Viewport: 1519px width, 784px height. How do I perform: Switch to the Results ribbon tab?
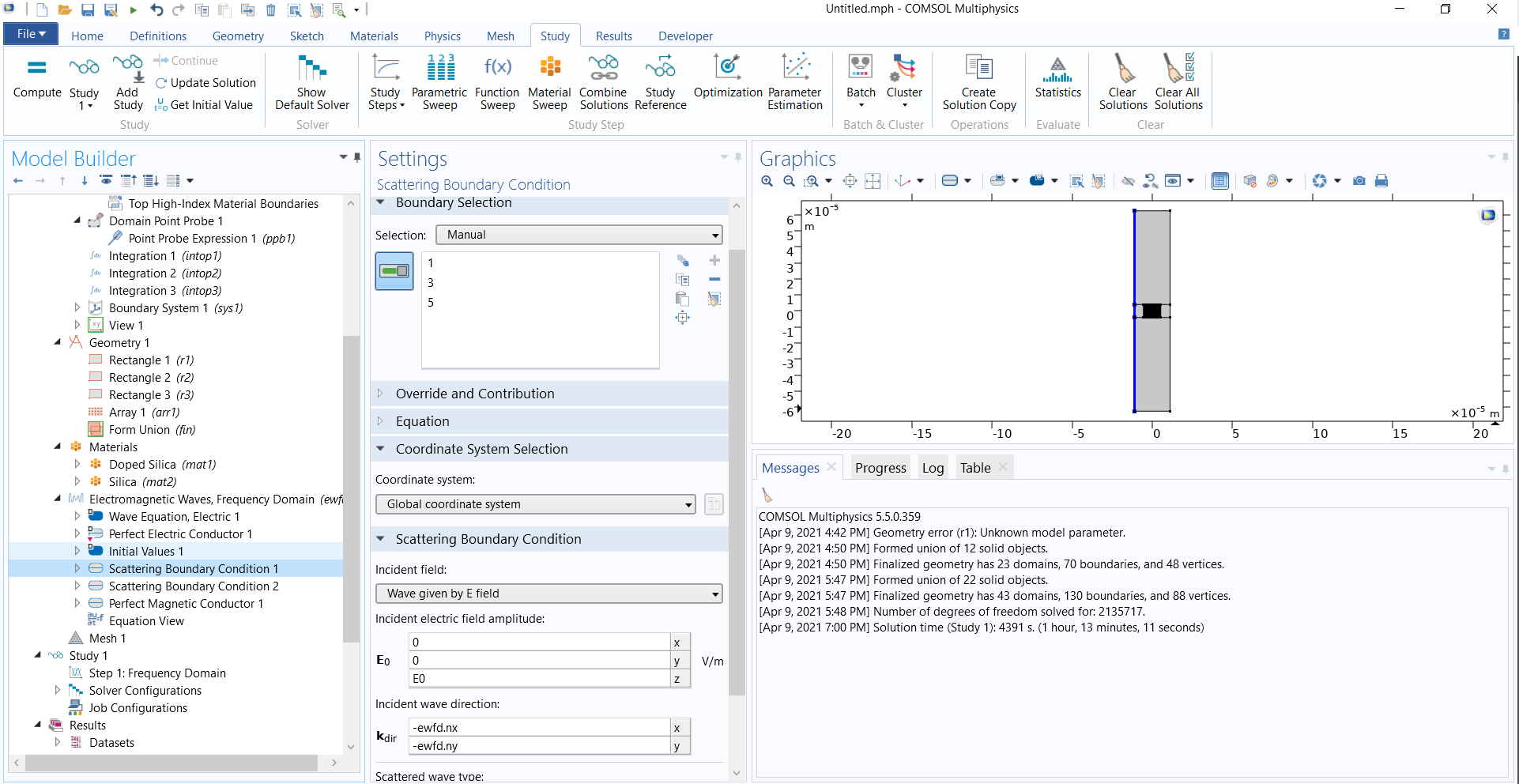[613, 36]
